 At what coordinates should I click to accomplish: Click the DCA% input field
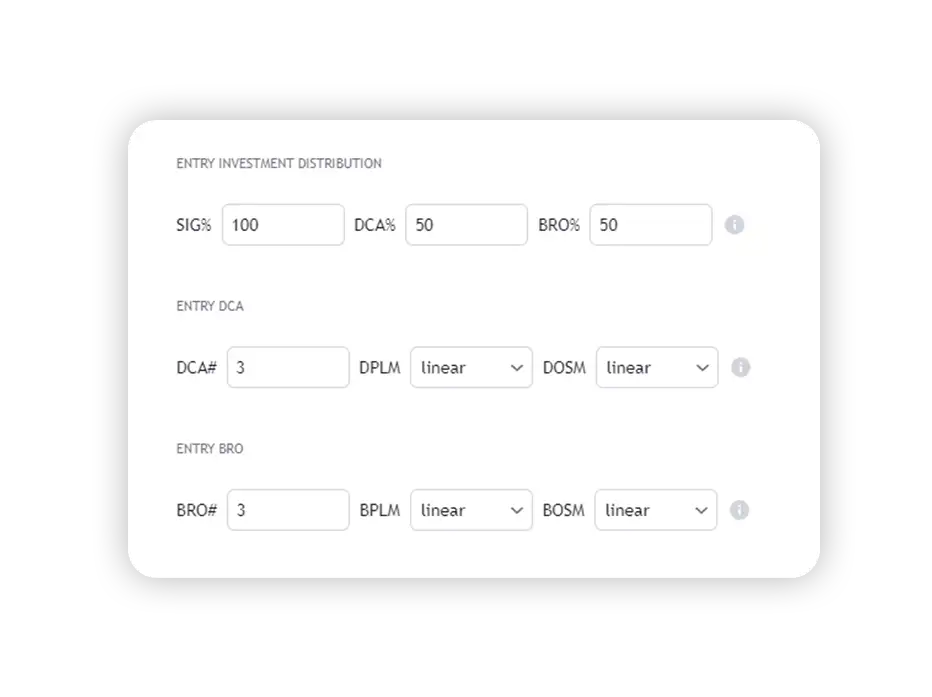click(x=466, y=225)
